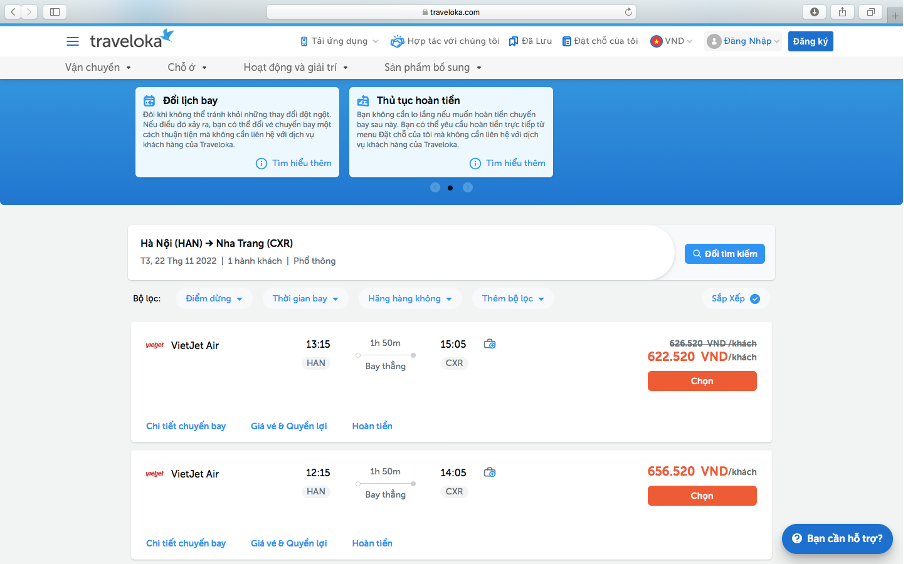This screenshot has width=904, height=564.
Task: Click VietJet logo on 13:15 flight
Action: pos(155,345)
